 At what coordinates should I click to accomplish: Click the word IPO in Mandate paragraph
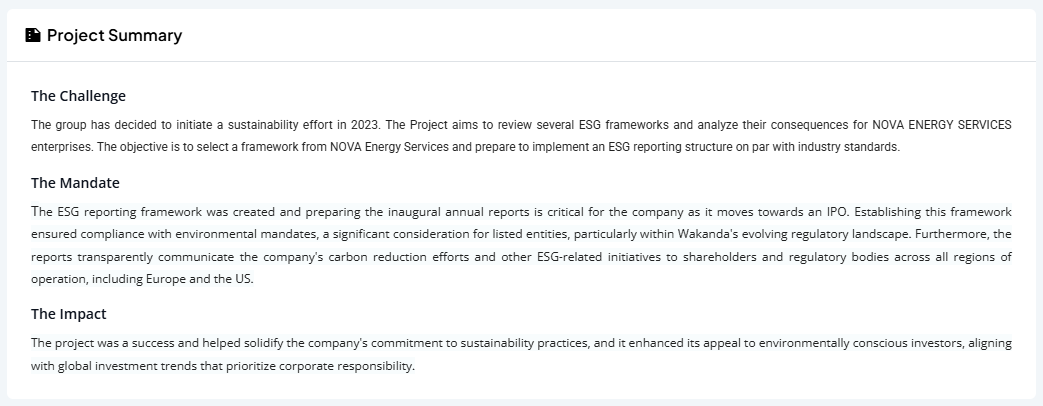837,212
